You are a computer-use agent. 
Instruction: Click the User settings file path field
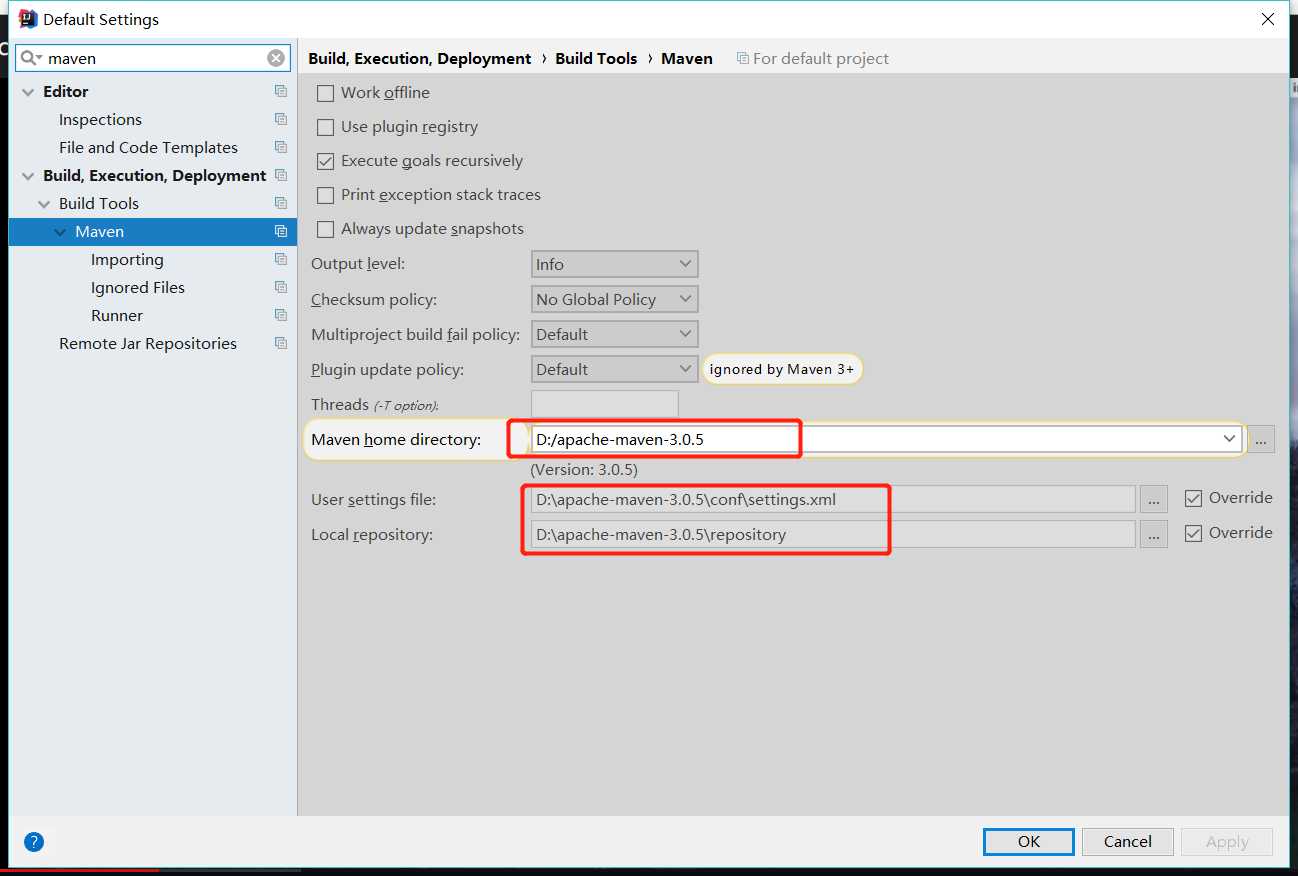click(834, 499)
